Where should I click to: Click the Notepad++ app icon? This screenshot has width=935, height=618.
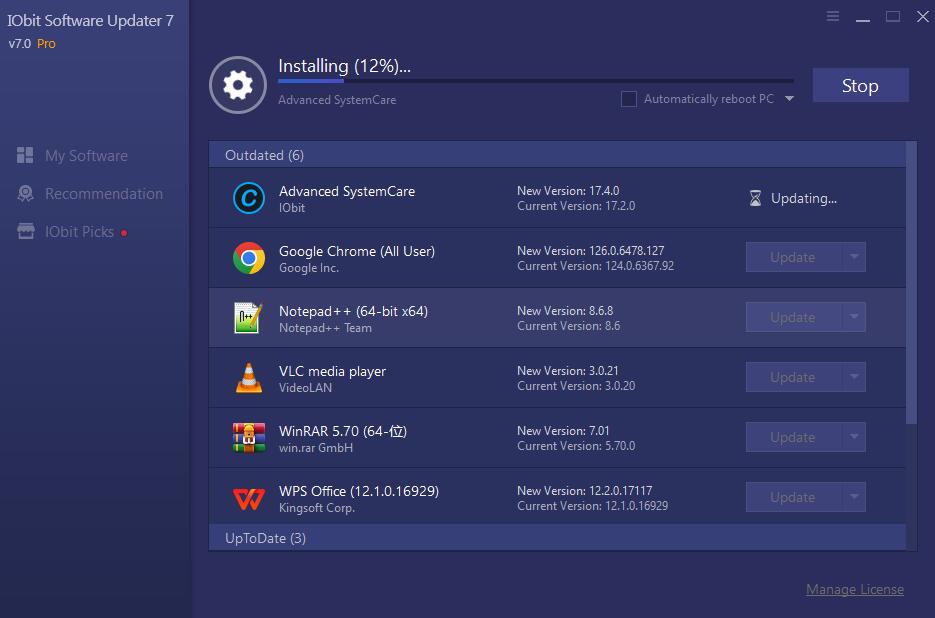click(x=248, y=317)
